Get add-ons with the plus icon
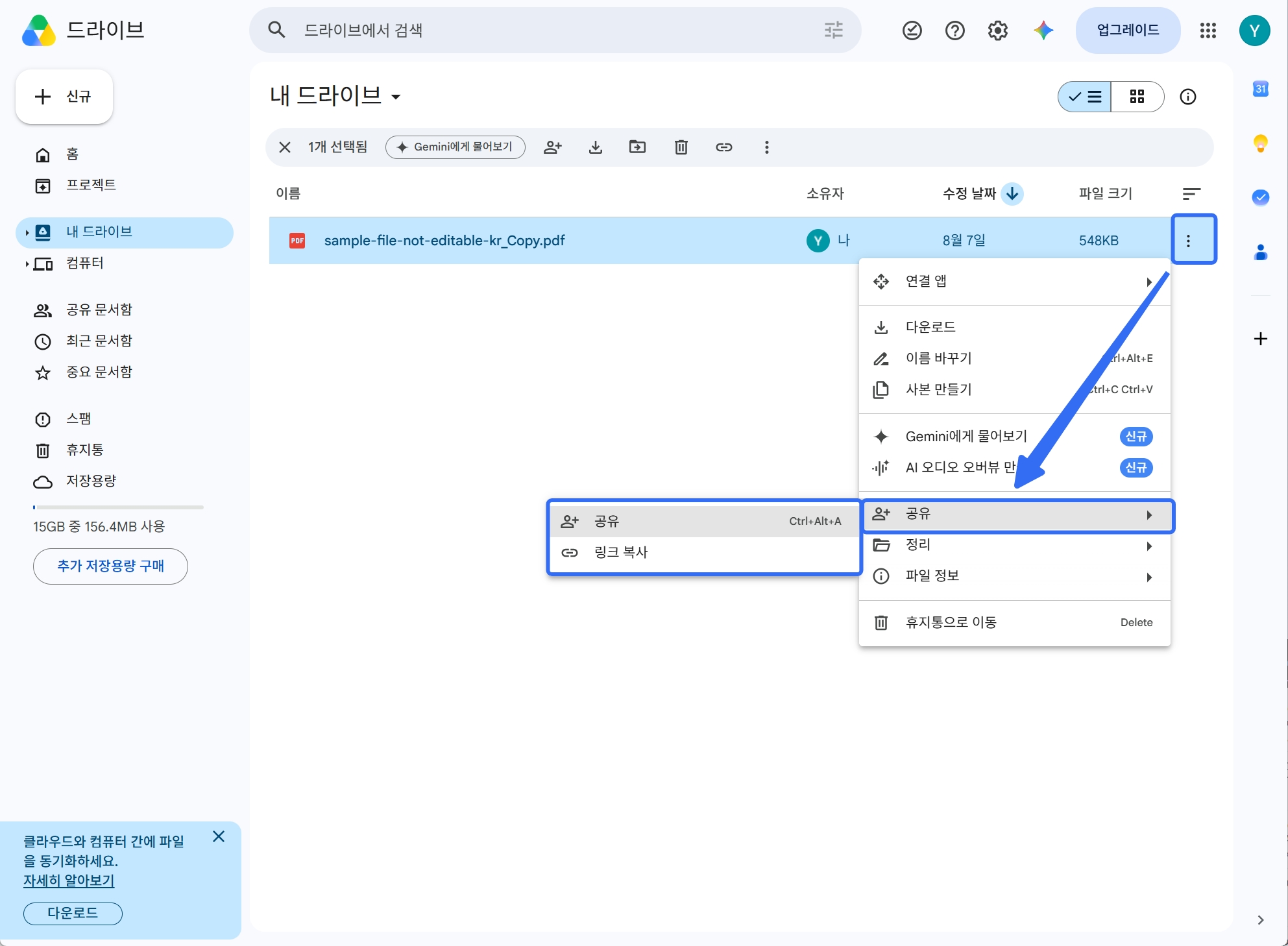Viewport: 1288px width, 946px height. click(x=1260, y=339)
